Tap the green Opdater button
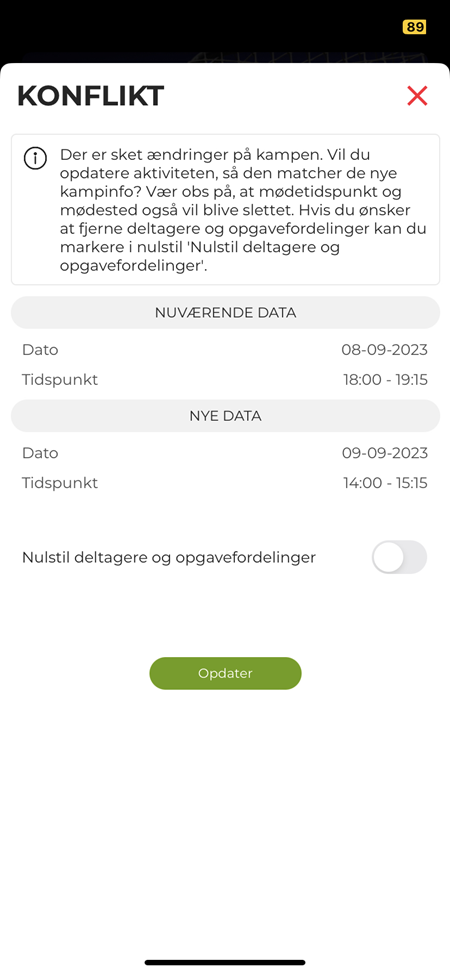The image size is (450, 974). tap(225, 673)
